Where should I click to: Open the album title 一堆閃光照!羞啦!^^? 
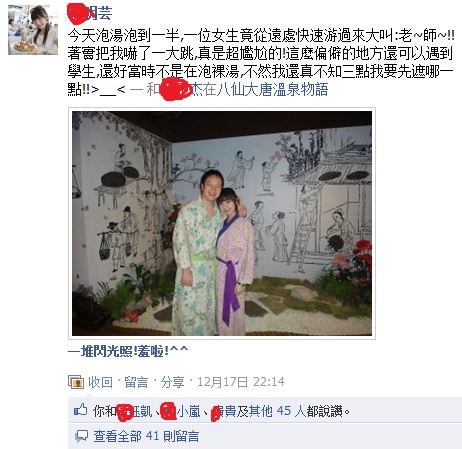[128, 351]
